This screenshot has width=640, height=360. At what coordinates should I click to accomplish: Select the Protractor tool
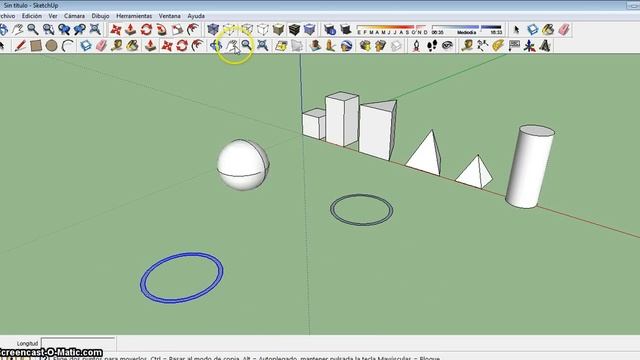tap(498, 46)
